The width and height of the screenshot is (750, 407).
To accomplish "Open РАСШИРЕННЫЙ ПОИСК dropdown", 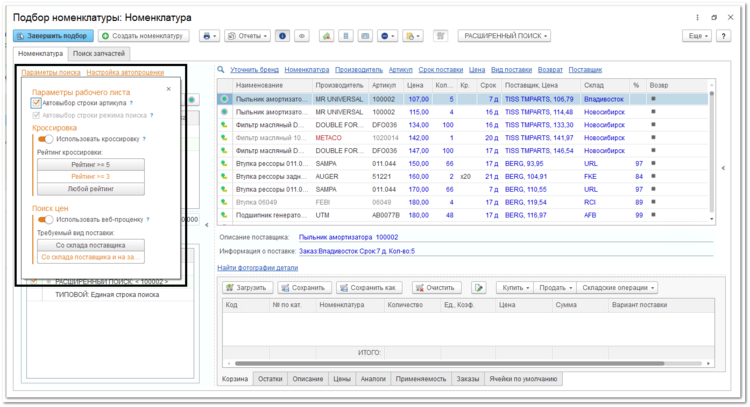I will 505,36.
